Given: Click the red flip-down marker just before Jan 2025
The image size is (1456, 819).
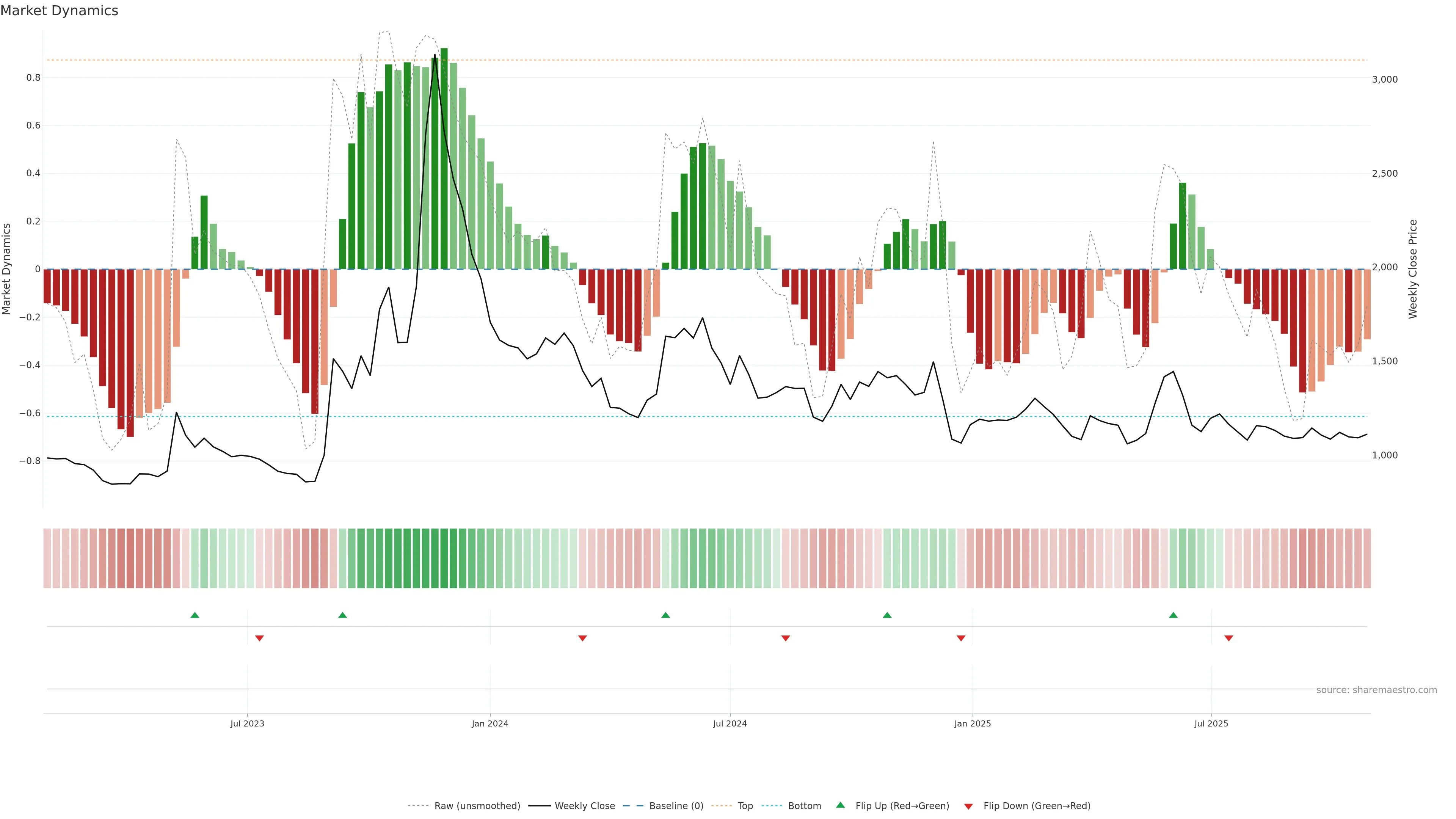Looking at the screenshot, I should [x=961, y=638].
